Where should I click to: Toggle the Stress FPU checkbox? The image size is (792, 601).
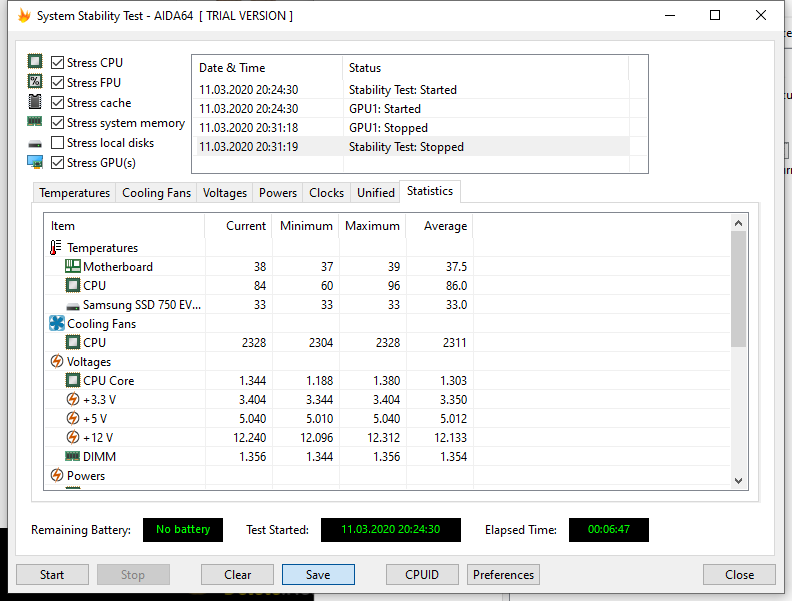58,82
